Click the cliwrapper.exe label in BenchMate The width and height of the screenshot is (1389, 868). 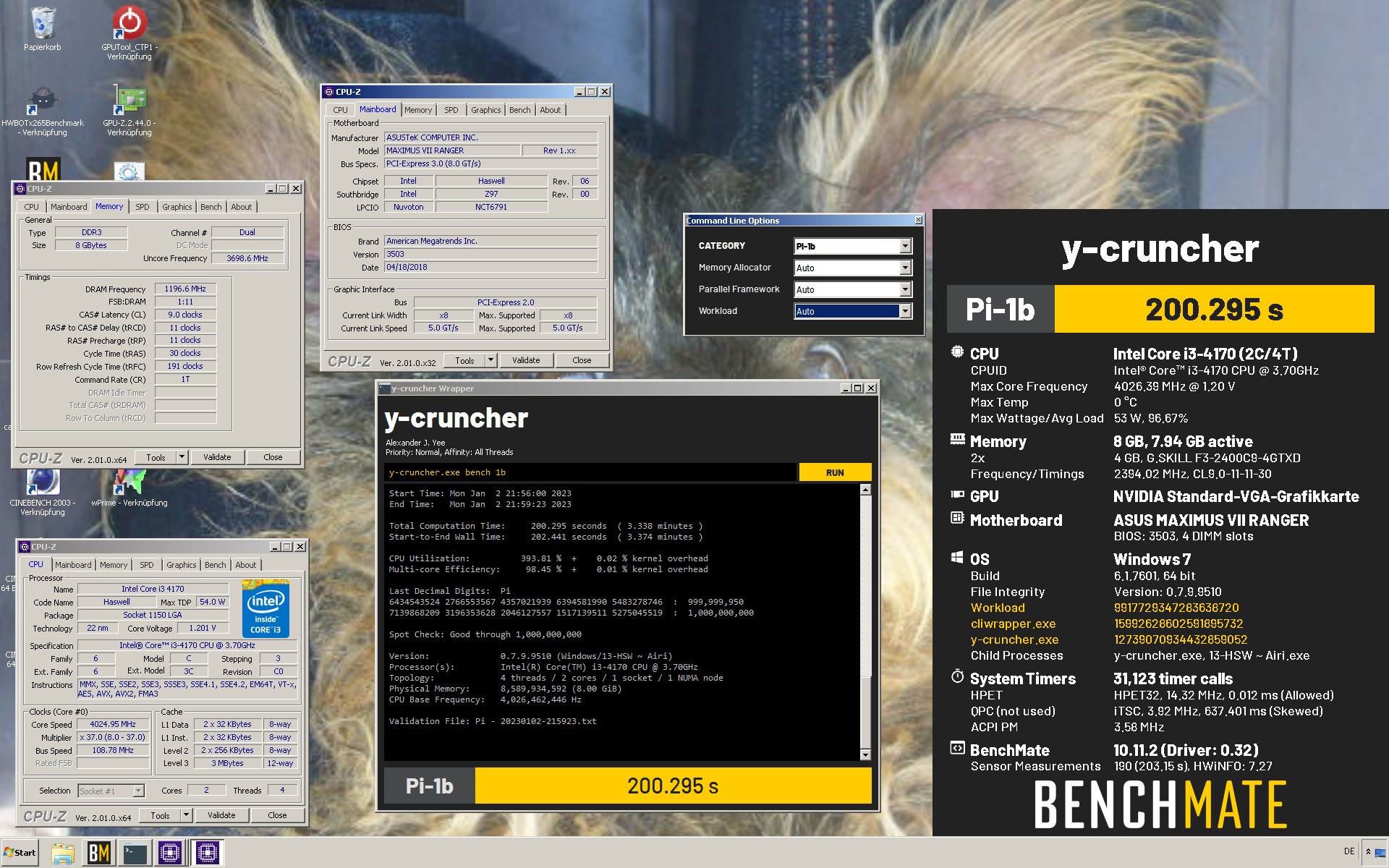tap(1013, 624)
